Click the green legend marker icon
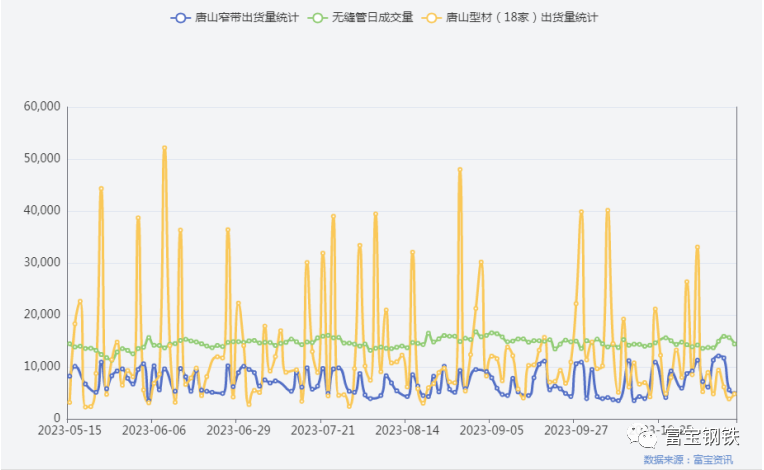 point(318,18)
